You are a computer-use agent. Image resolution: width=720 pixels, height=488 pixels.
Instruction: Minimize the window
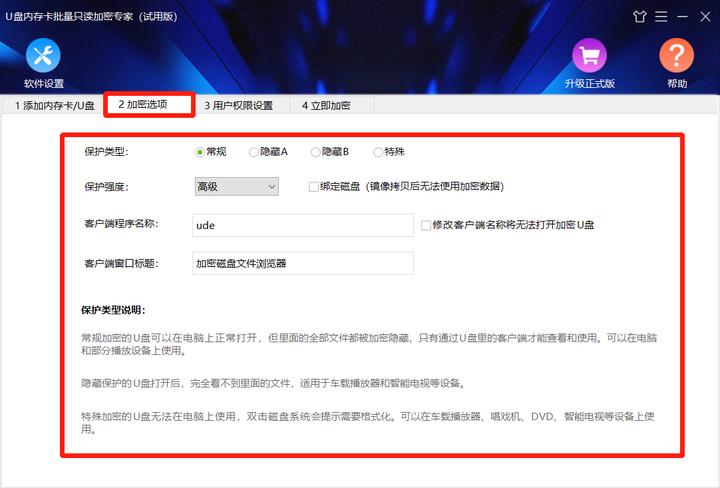tap(683, 17)
